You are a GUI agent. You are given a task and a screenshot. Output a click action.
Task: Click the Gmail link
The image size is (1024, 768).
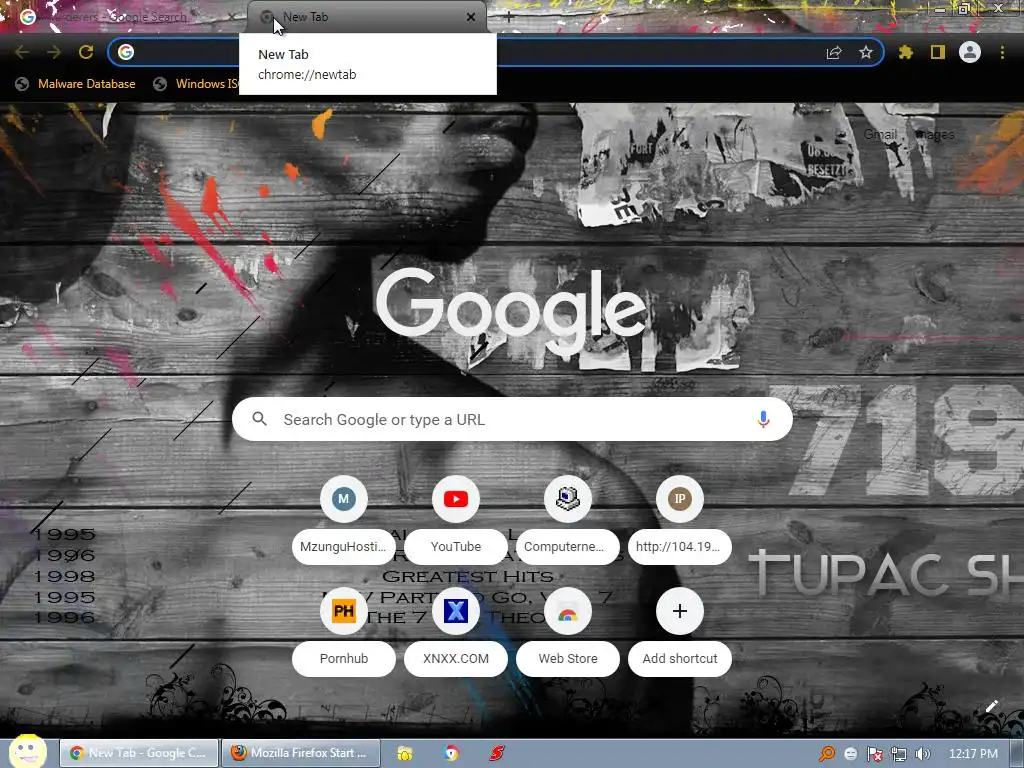tap(880, 135)
